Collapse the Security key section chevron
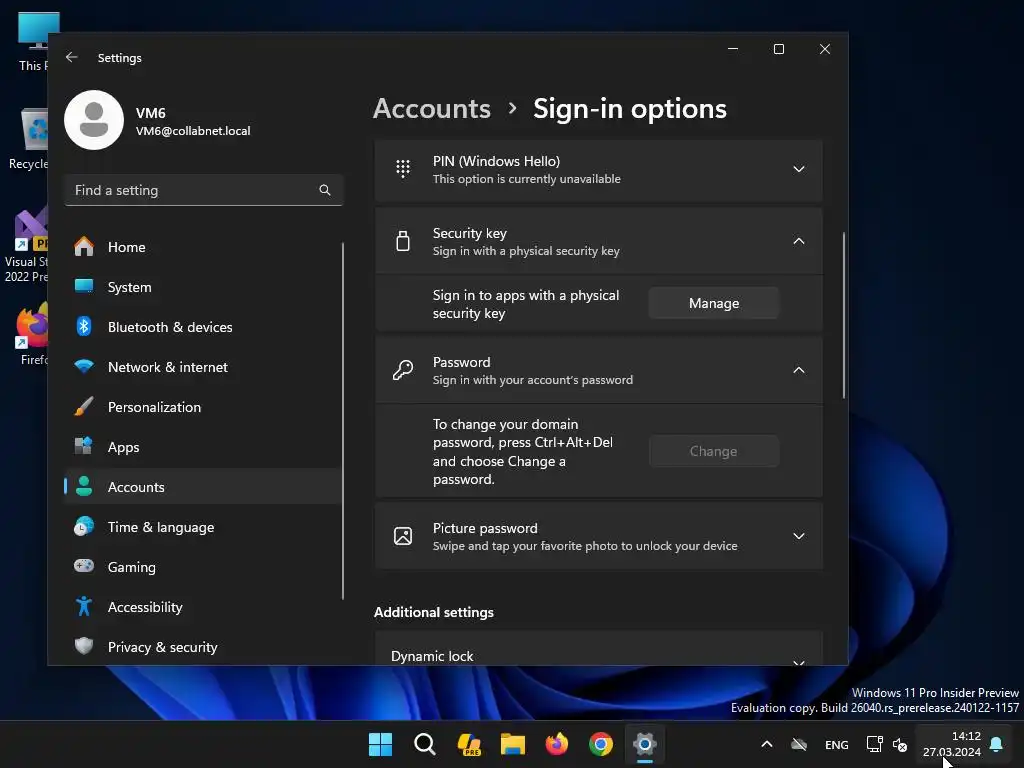This screenshot has width=1024, height=768. click(799, 241)
